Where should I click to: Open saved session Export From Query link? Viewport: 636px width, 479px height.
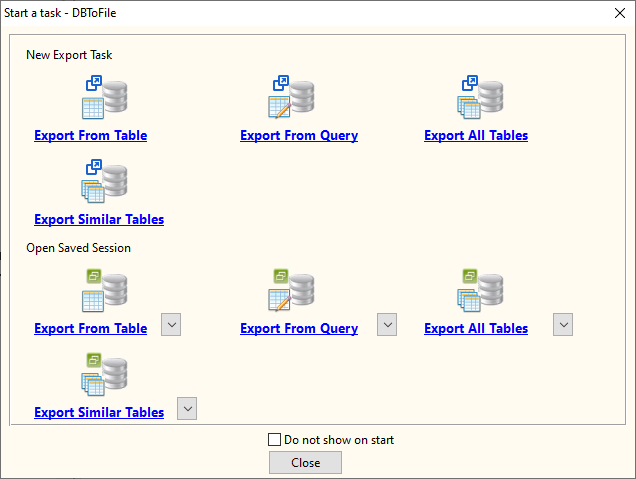point(299,329)
